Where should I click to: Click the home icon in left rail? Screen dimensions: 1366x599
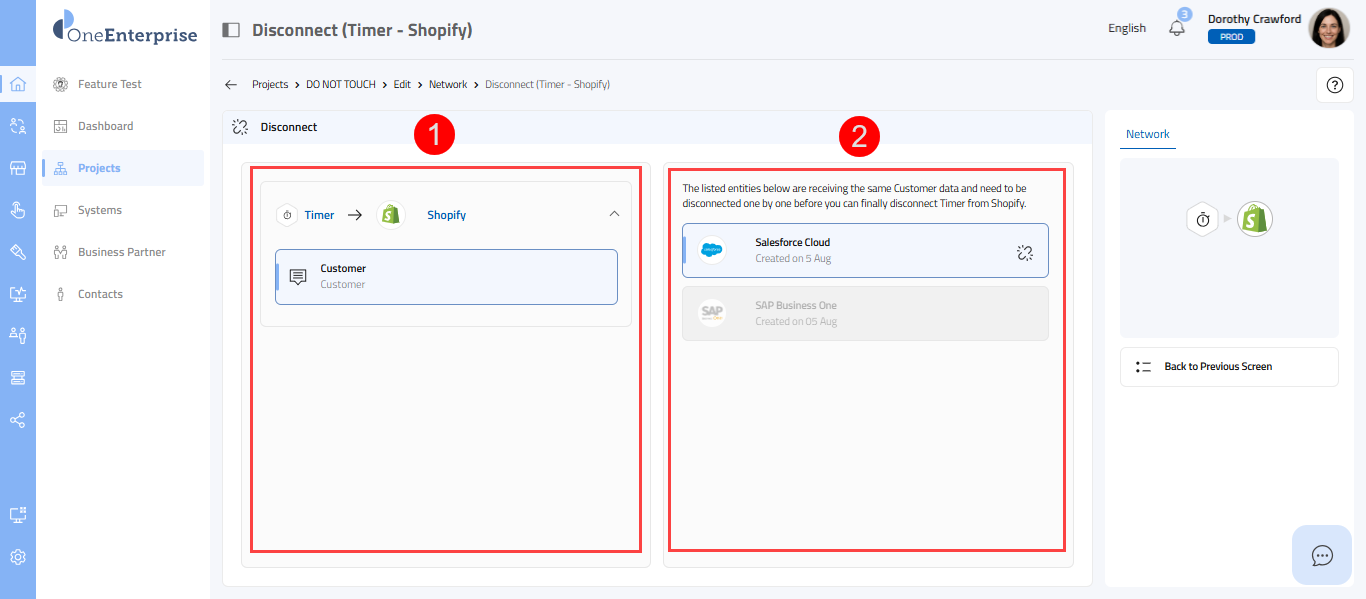[17, 84]
